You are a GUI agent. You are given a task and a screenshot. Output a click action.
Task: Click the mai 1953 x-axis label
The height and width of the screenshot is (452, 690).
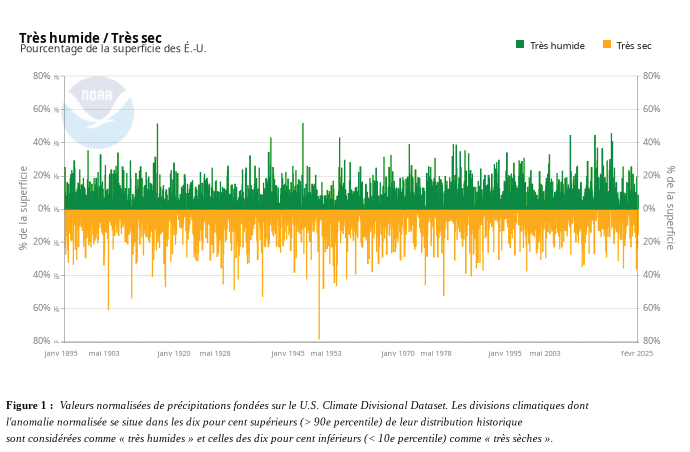[x=326, y=353]
